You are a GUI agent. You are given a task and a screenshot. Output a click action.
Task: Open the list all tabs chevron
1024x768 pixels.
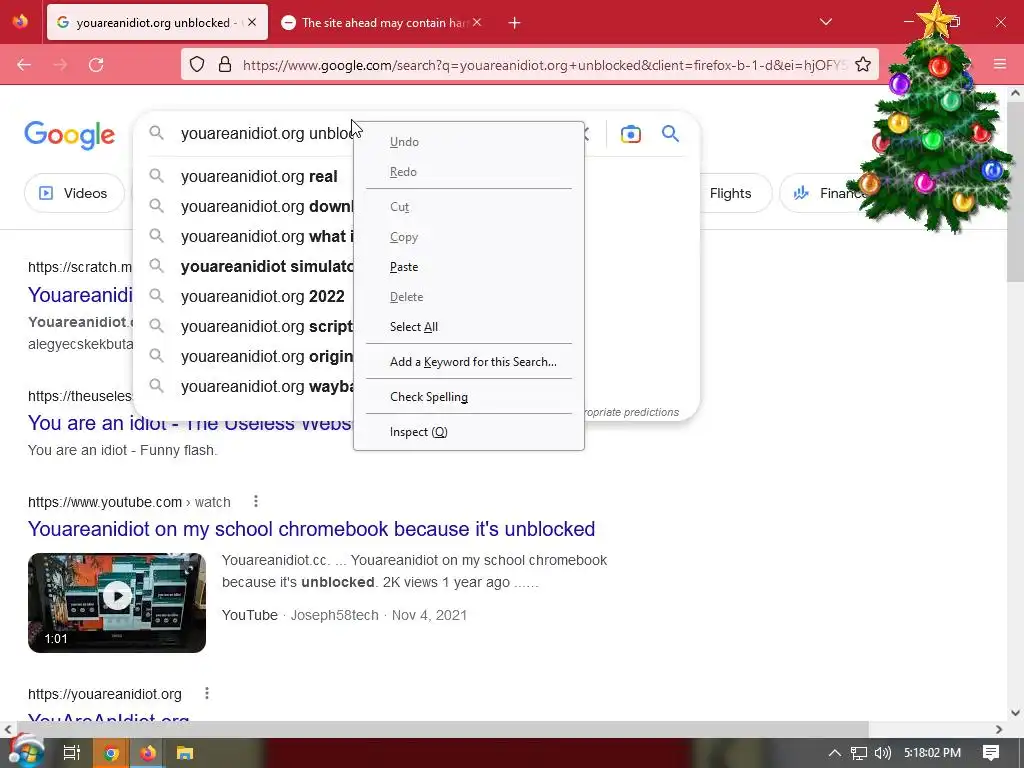[x=826, y=22]
